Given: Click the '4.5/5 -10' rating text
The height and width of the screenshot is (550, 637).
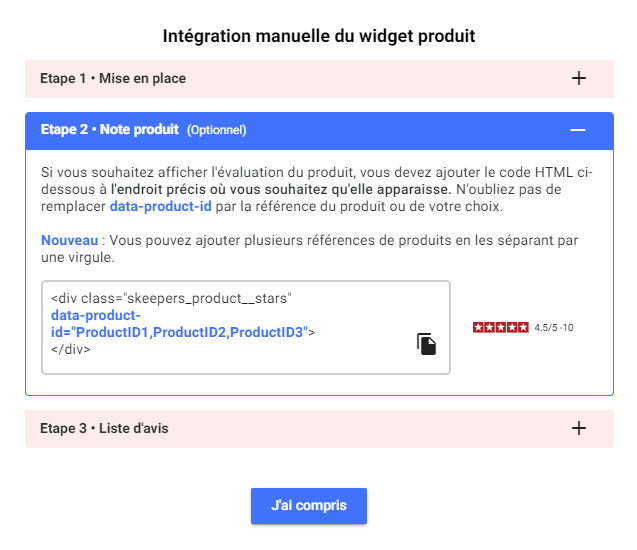Looking at the screenshot, I should [554, 327].
